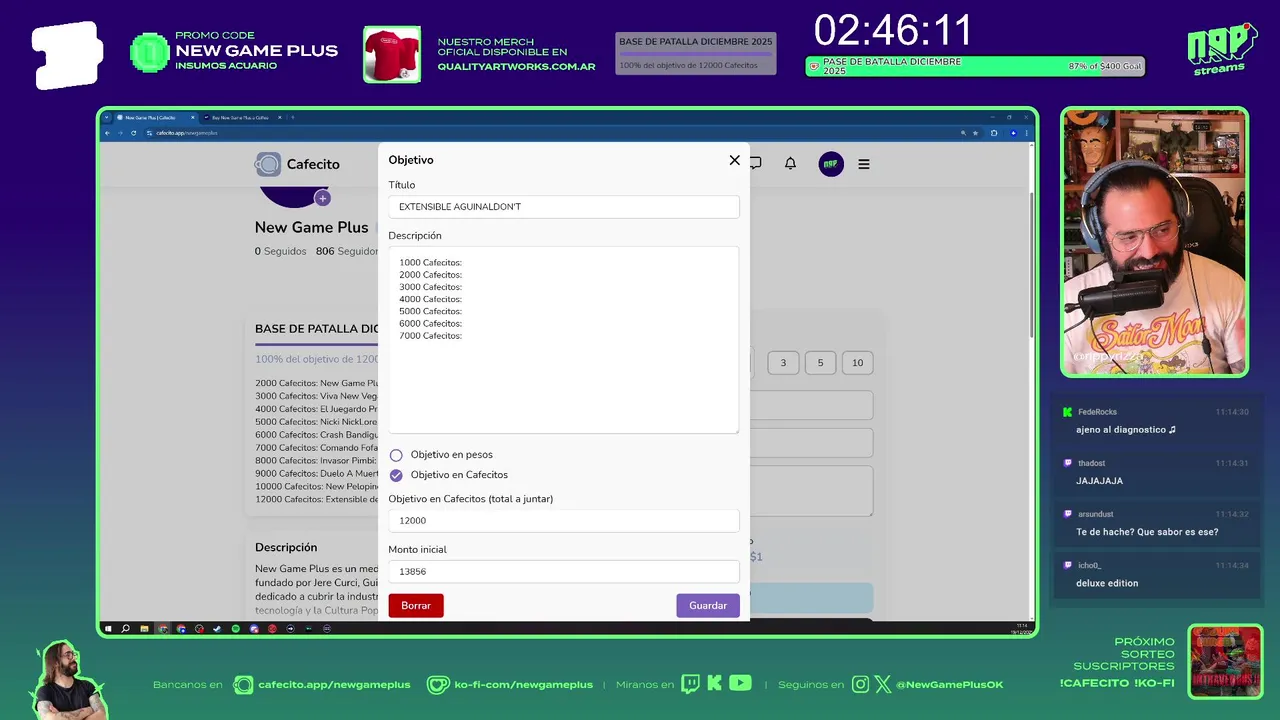Open the Chrome three-dot menu

1026,133
